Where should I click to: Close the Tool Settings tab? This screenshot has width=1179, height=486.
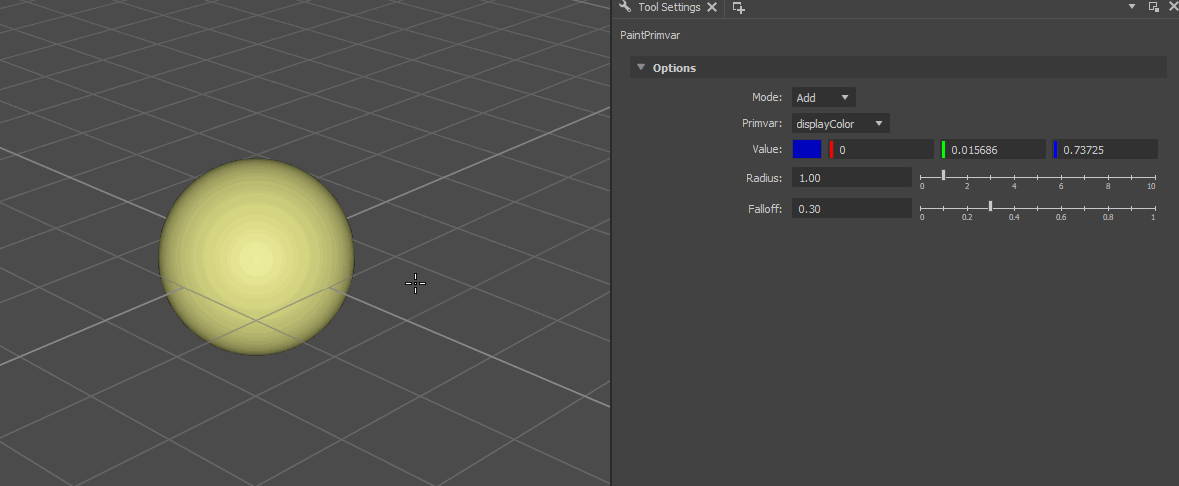point(712,8)
